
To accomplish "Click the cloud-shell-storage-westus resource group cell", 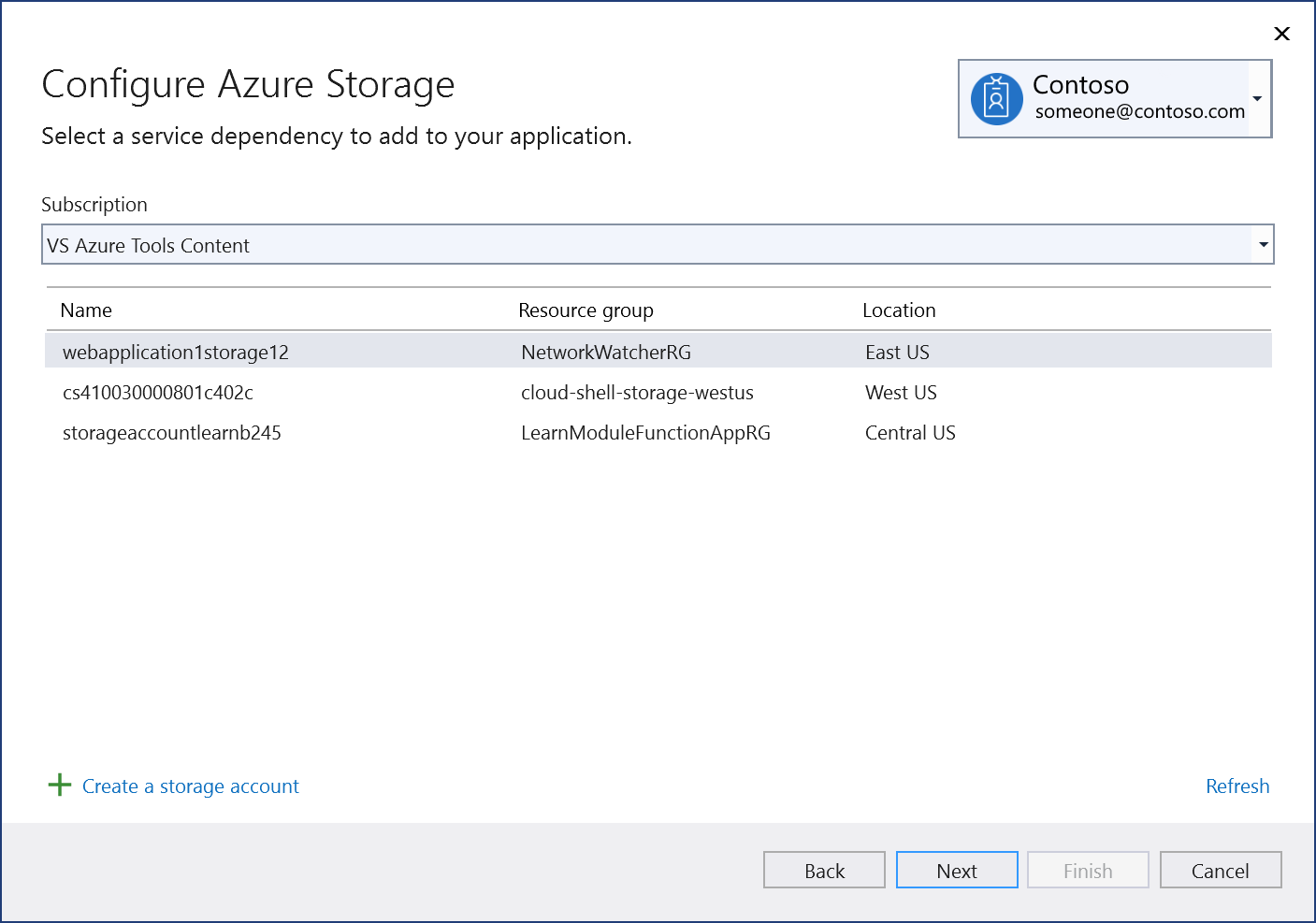I will click(637, 393).
